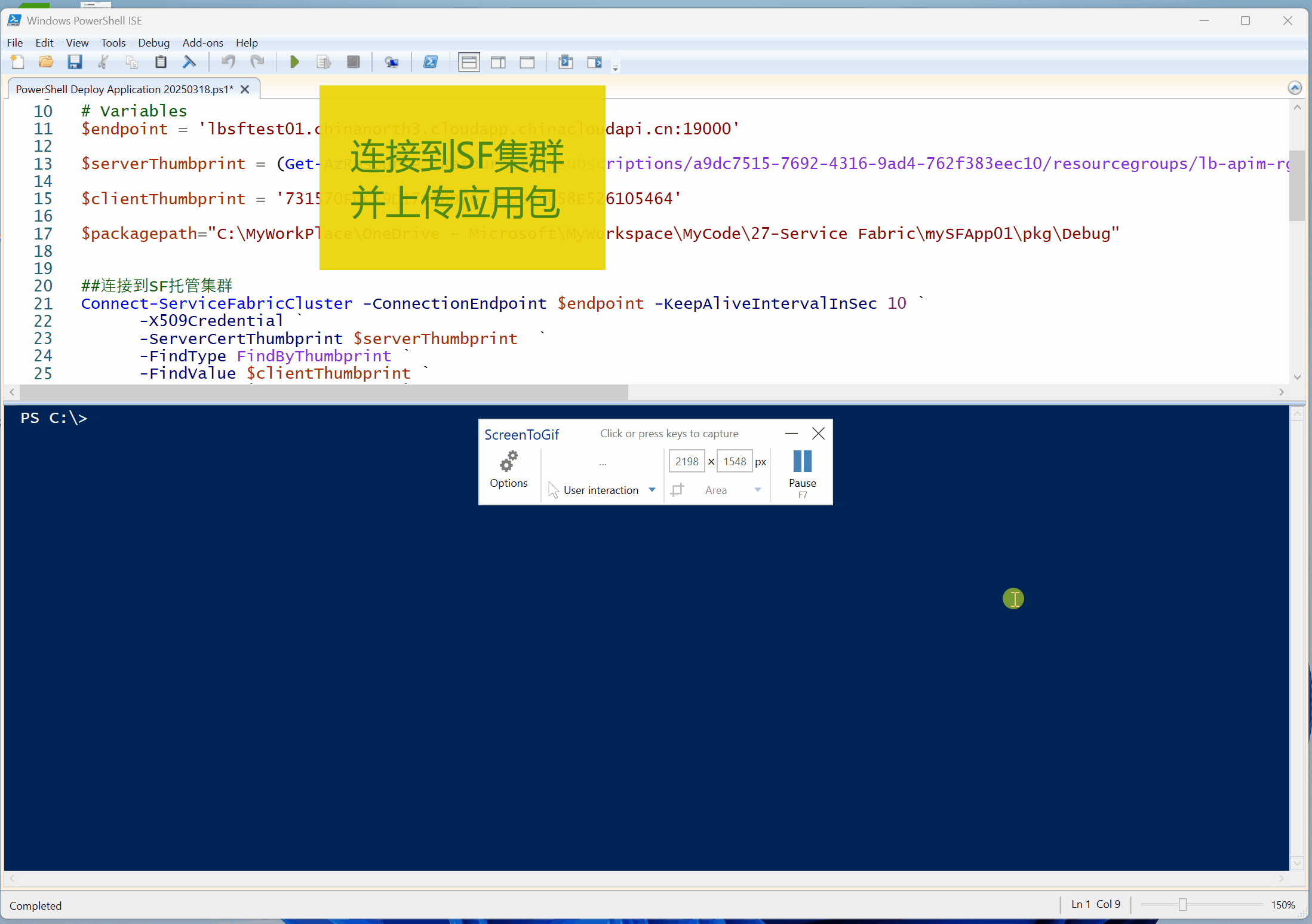Select Show Script Pane Top layout
The width and height of the screenshot is (1312, 924).
(x=469, y=62)
